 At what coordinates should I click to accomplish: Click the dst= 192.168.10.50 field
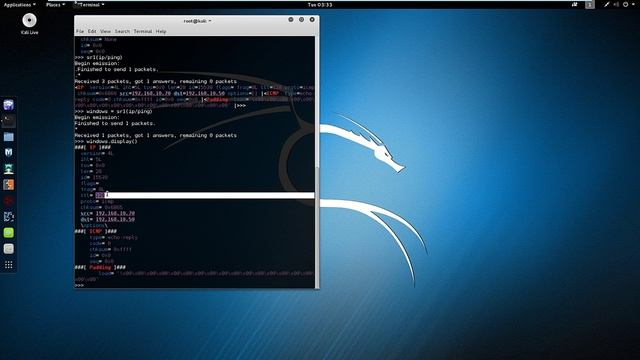(x=108, y=219)
